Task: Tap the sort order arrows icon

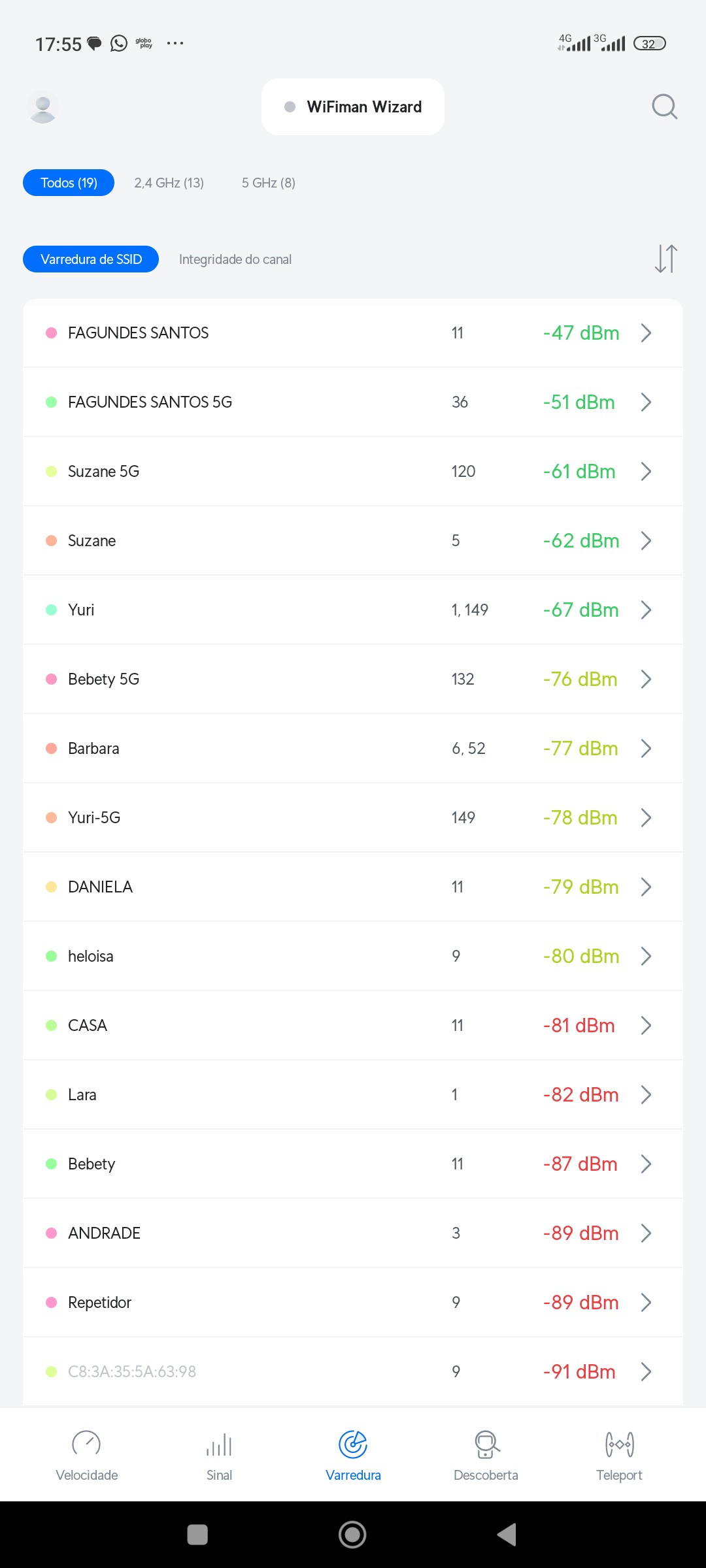Action: pos(665,259)
